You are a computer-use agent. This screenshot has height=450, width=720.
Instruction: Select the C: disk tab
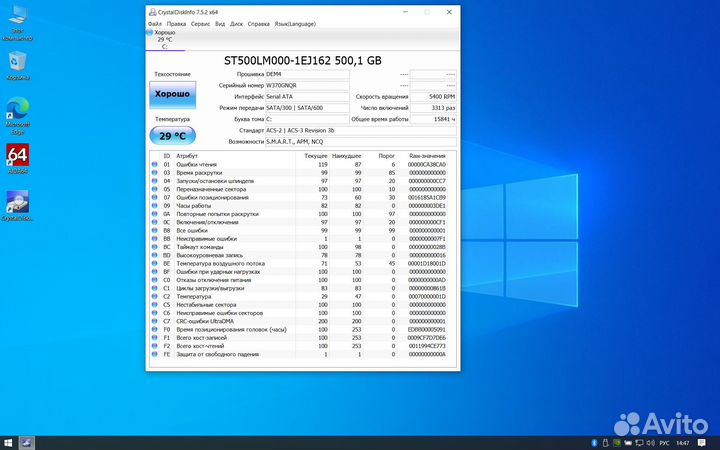coord(165,39)
